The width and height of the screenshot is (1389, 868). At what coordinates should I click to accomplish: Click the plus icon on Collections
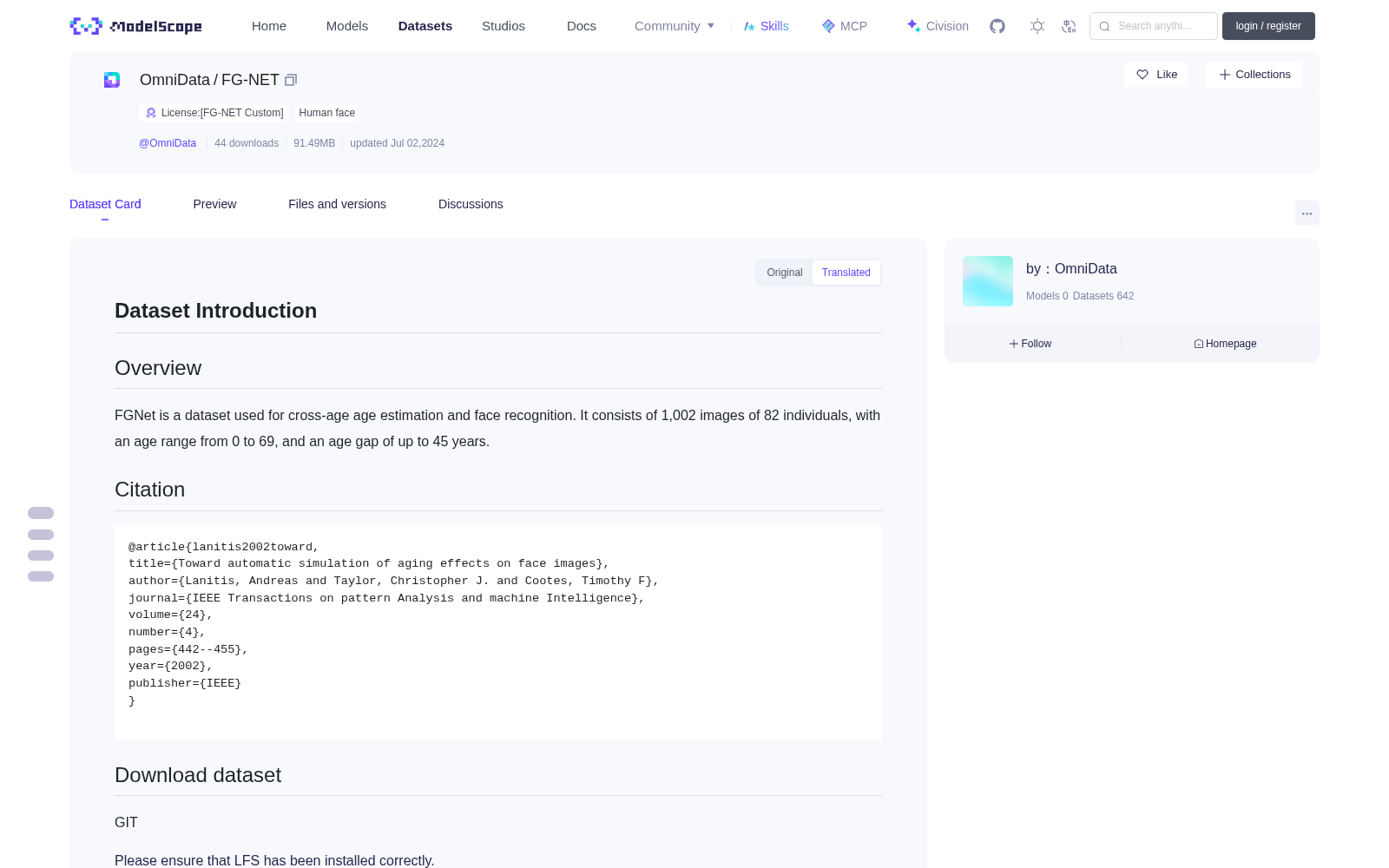coord(1225,75)
